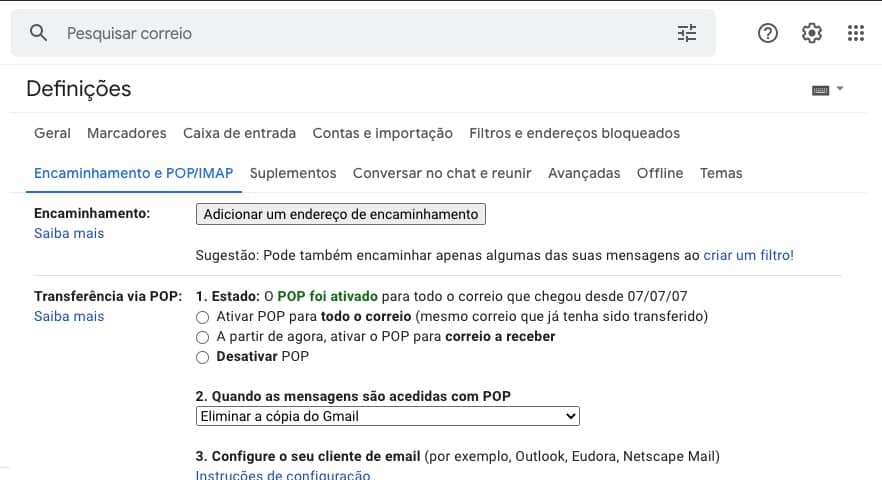
Task: Click the search magnifier icon
Action: click(x=39, y=33)
